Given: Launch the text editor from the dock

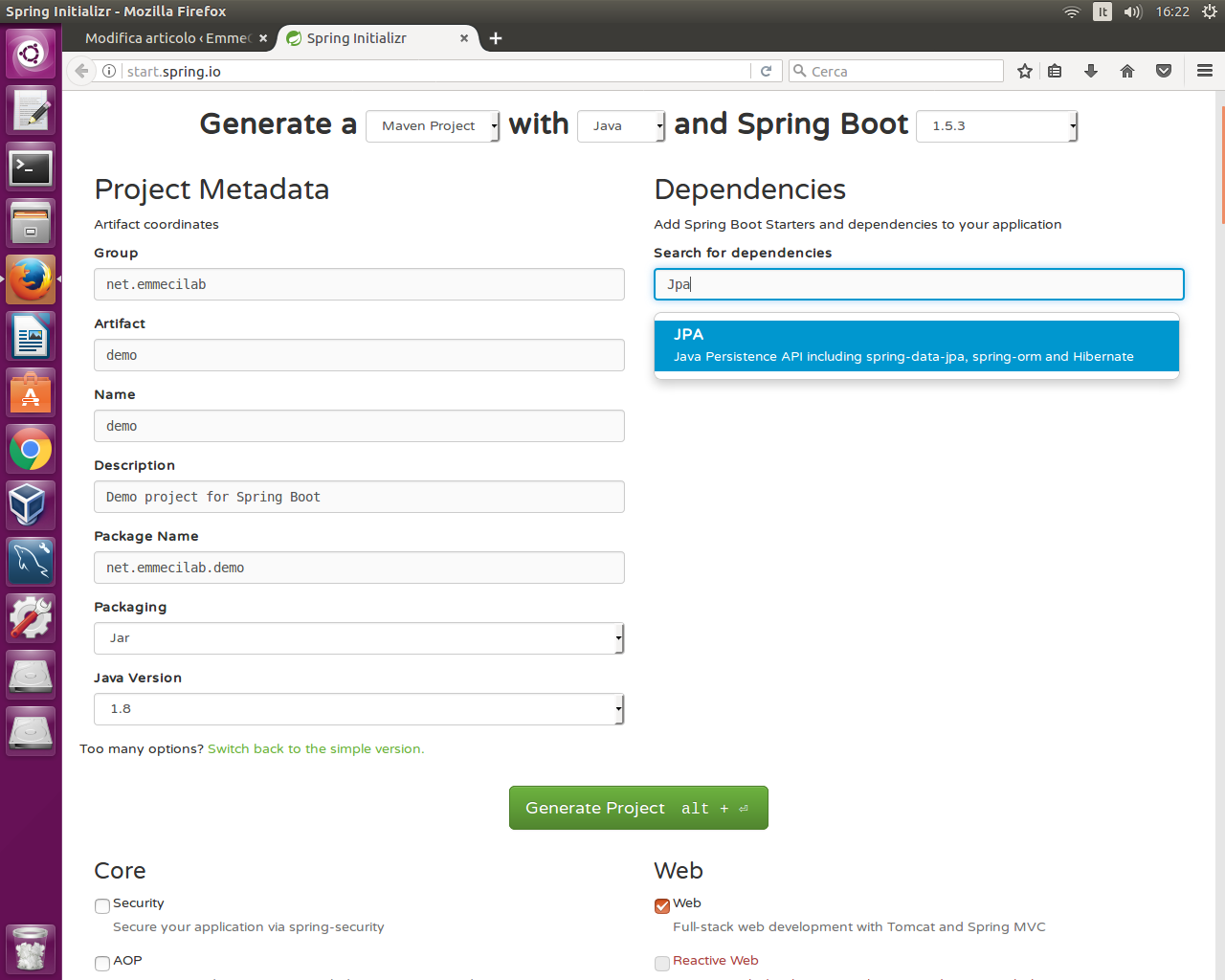Looking at the screenshot, I should 31,110.
